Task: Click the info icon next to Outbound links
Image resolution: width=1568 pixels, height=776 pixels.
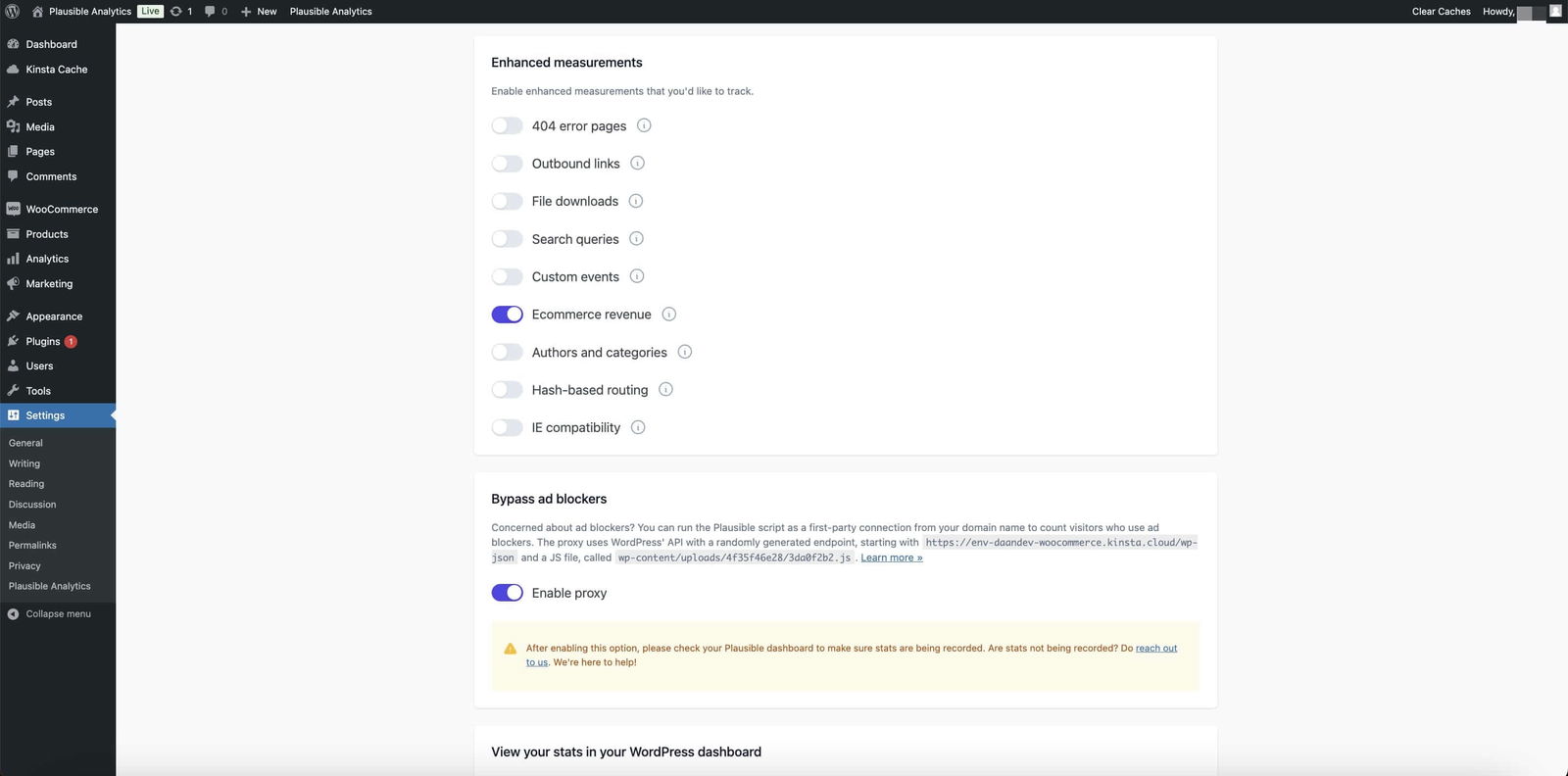Action: coord(637,164)
